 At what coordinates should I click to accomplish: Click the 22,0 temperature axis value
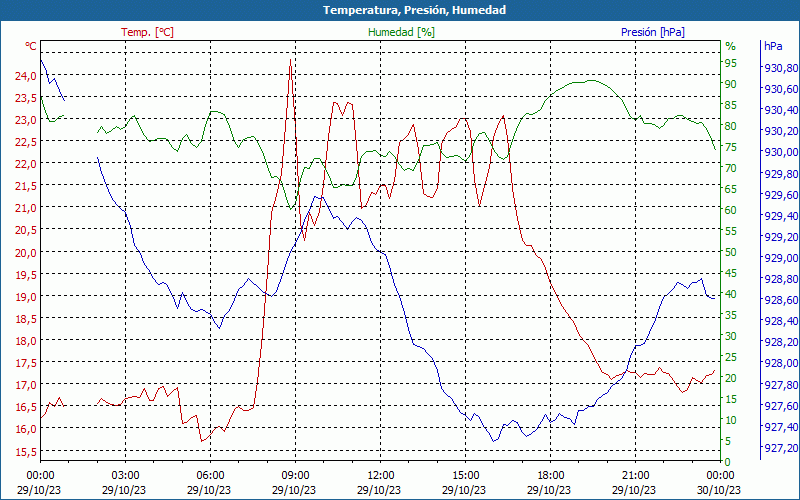click(26, 164)
